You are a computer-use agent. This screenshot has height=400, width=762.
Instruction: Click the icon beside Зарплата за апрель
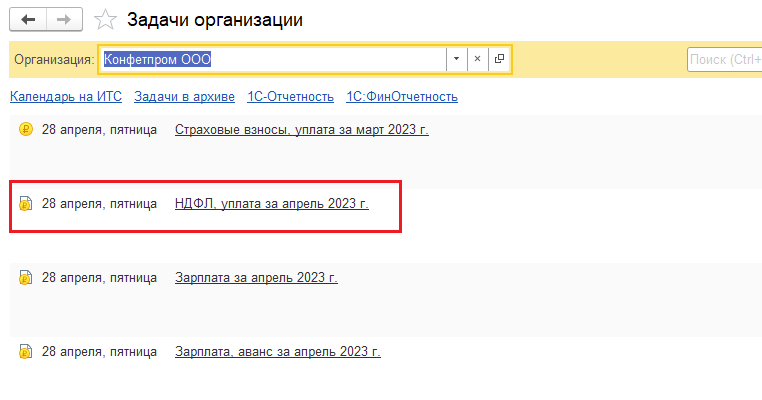coord(26,277)
